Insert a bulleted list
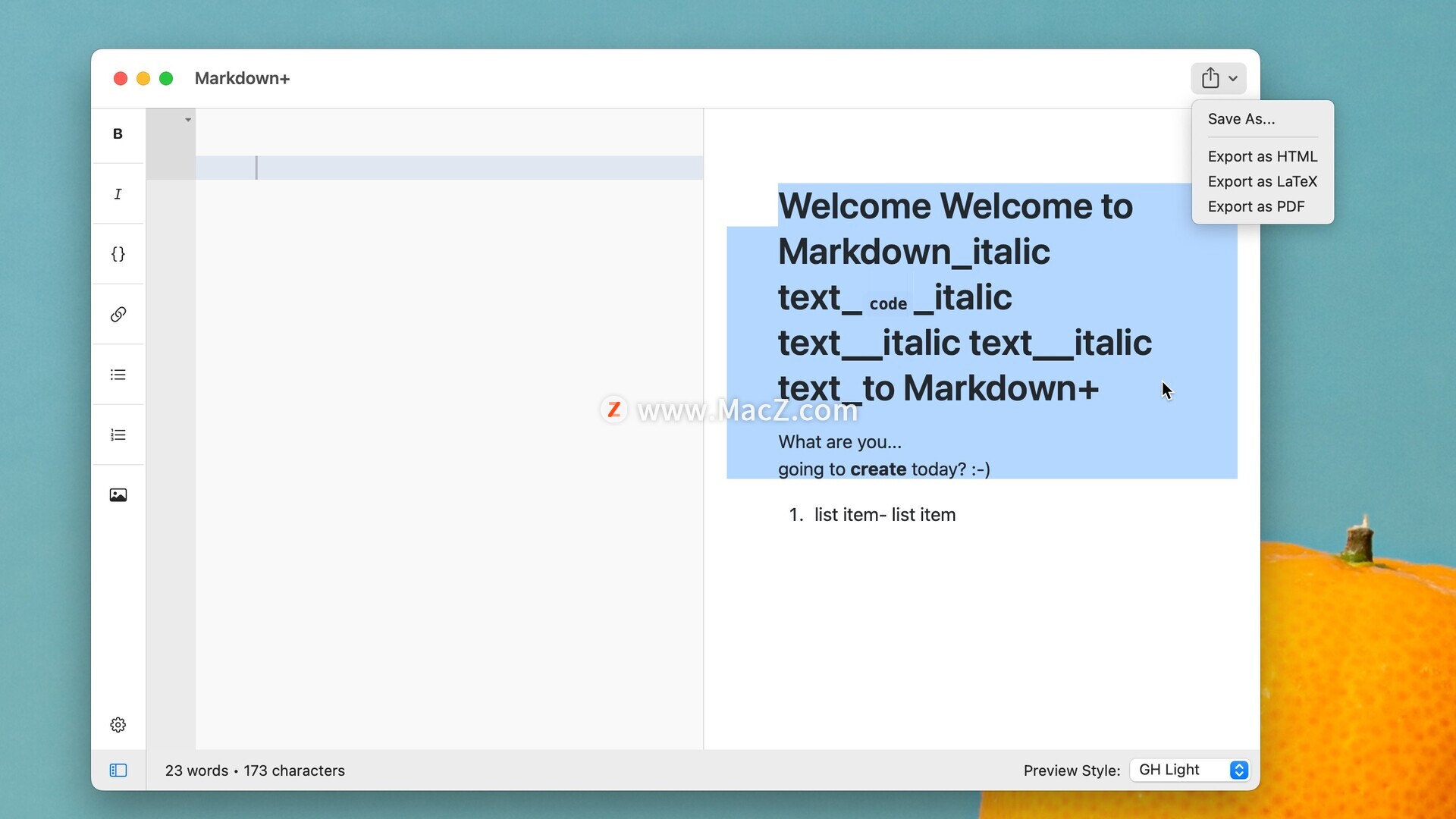 (x=118, y=375)
